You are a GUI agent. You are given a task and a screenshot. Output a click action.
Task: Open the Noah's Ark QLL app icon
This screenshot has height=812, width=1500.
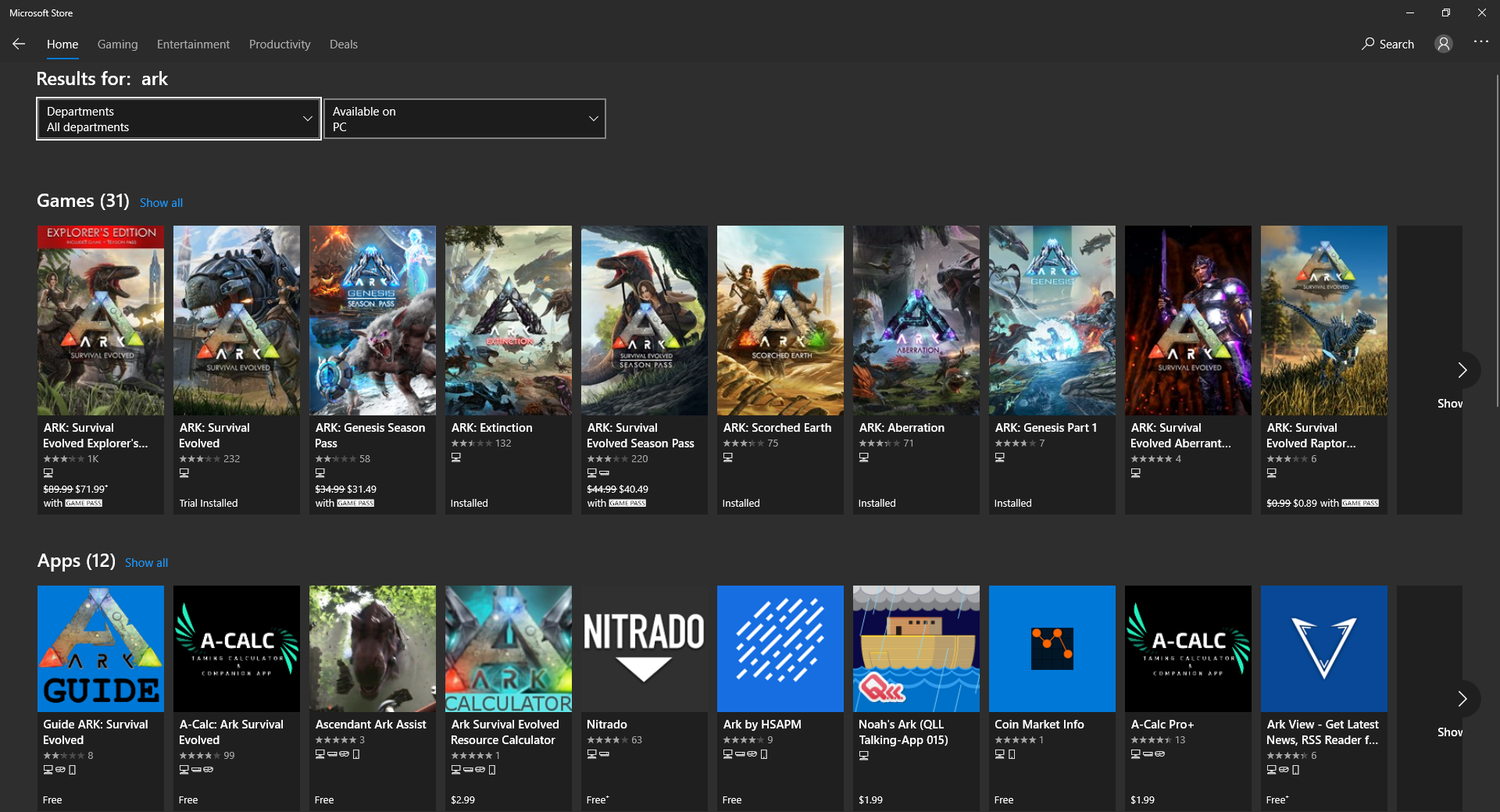(916, 649)
